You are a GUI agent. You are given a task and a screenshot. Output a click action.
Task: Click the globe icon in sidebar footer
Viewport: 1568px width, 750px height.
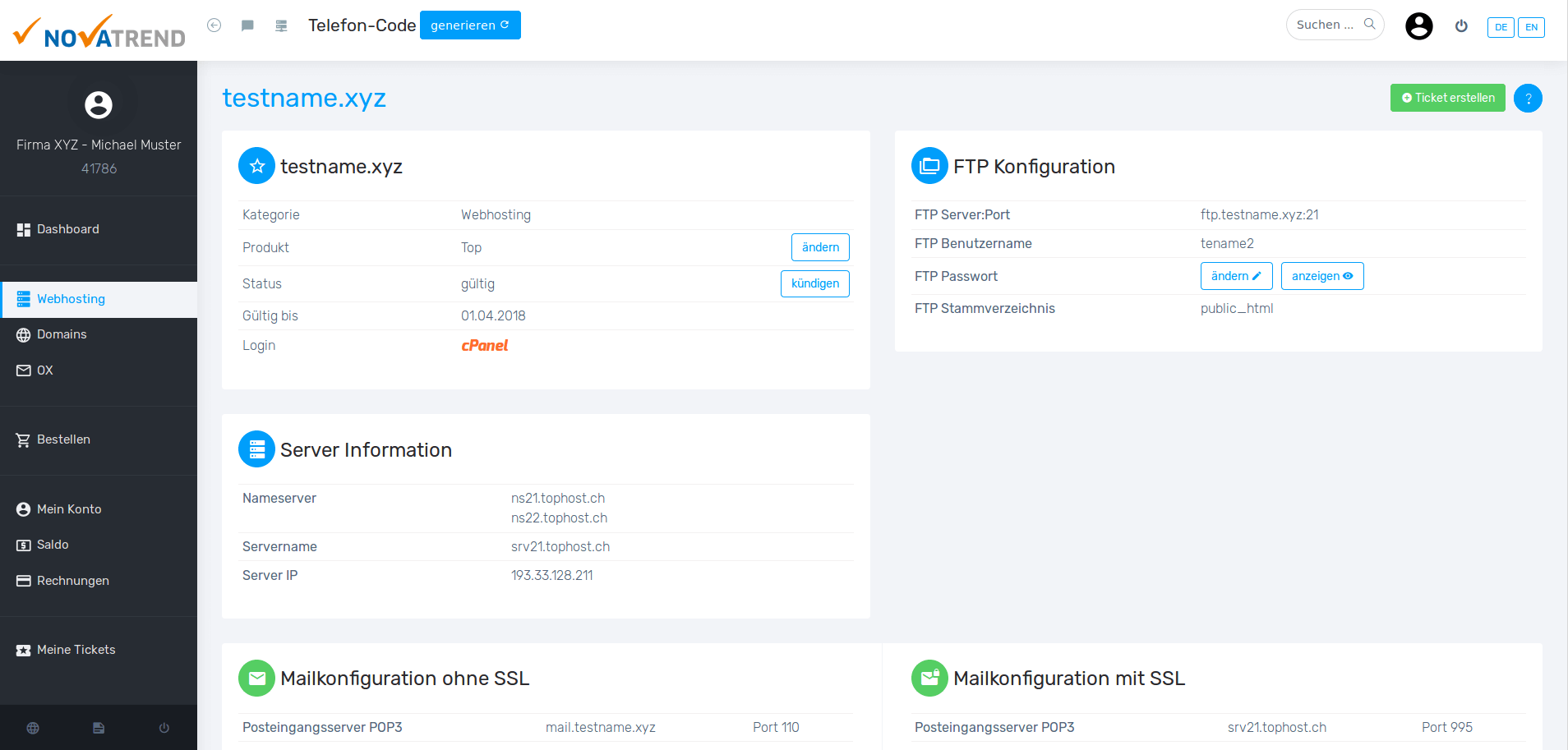[x=33, y=728]
